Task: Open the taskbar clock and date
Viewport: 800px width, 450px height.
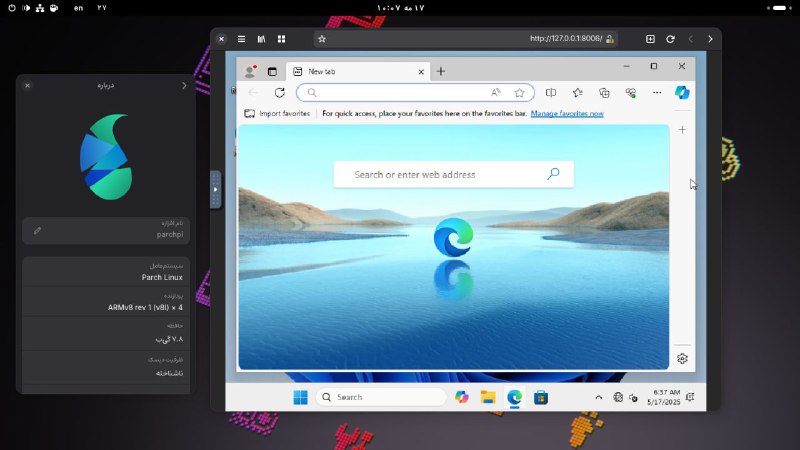Action: (663, 397)
